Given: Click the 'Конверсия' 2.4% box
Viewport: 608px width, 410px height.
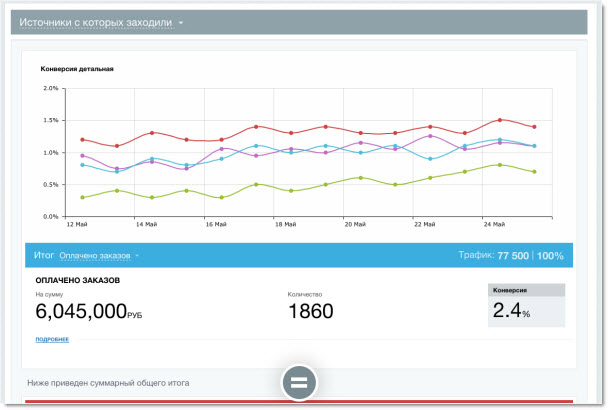Looking at the screenshot, I should 527,306.
